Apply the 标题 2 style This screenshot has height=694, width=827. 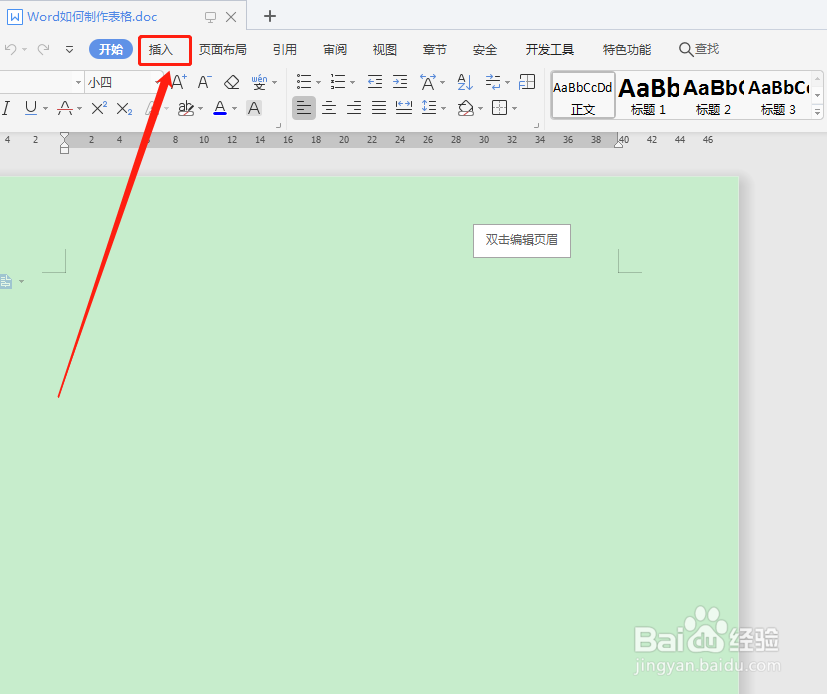tap(713, 95)
